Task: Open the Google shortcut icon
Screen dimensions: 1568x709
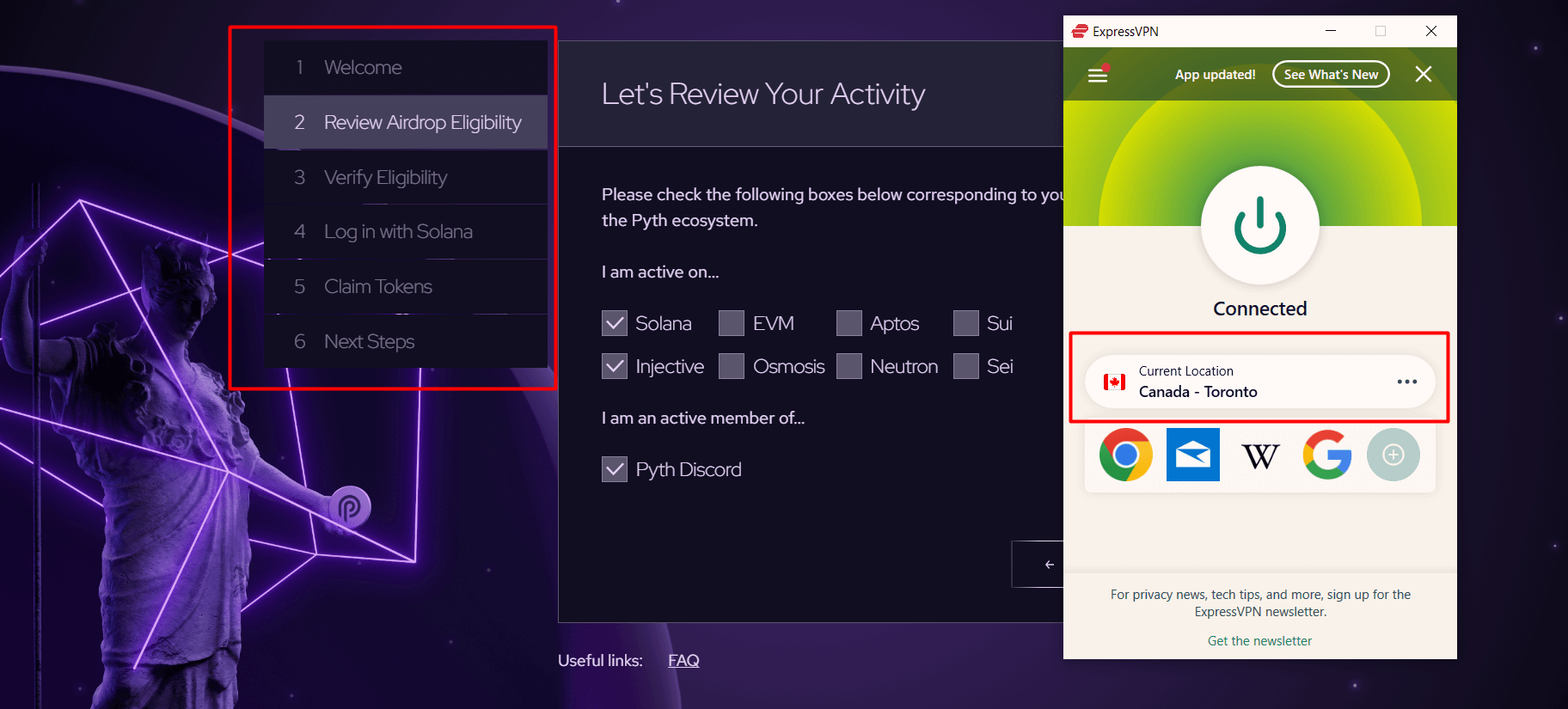Action: tap(1326, 455)
